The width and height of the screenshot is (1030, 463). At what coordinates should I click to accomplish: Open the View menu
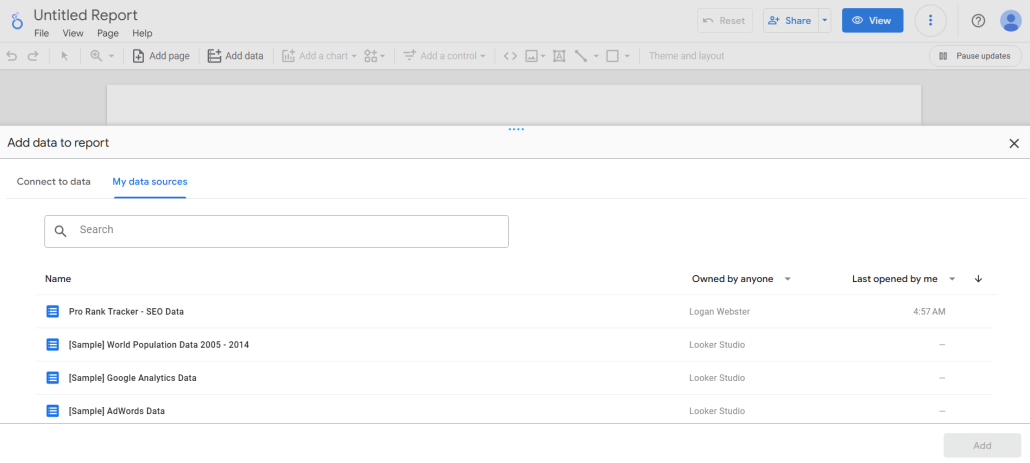click(x=73, y=33)
